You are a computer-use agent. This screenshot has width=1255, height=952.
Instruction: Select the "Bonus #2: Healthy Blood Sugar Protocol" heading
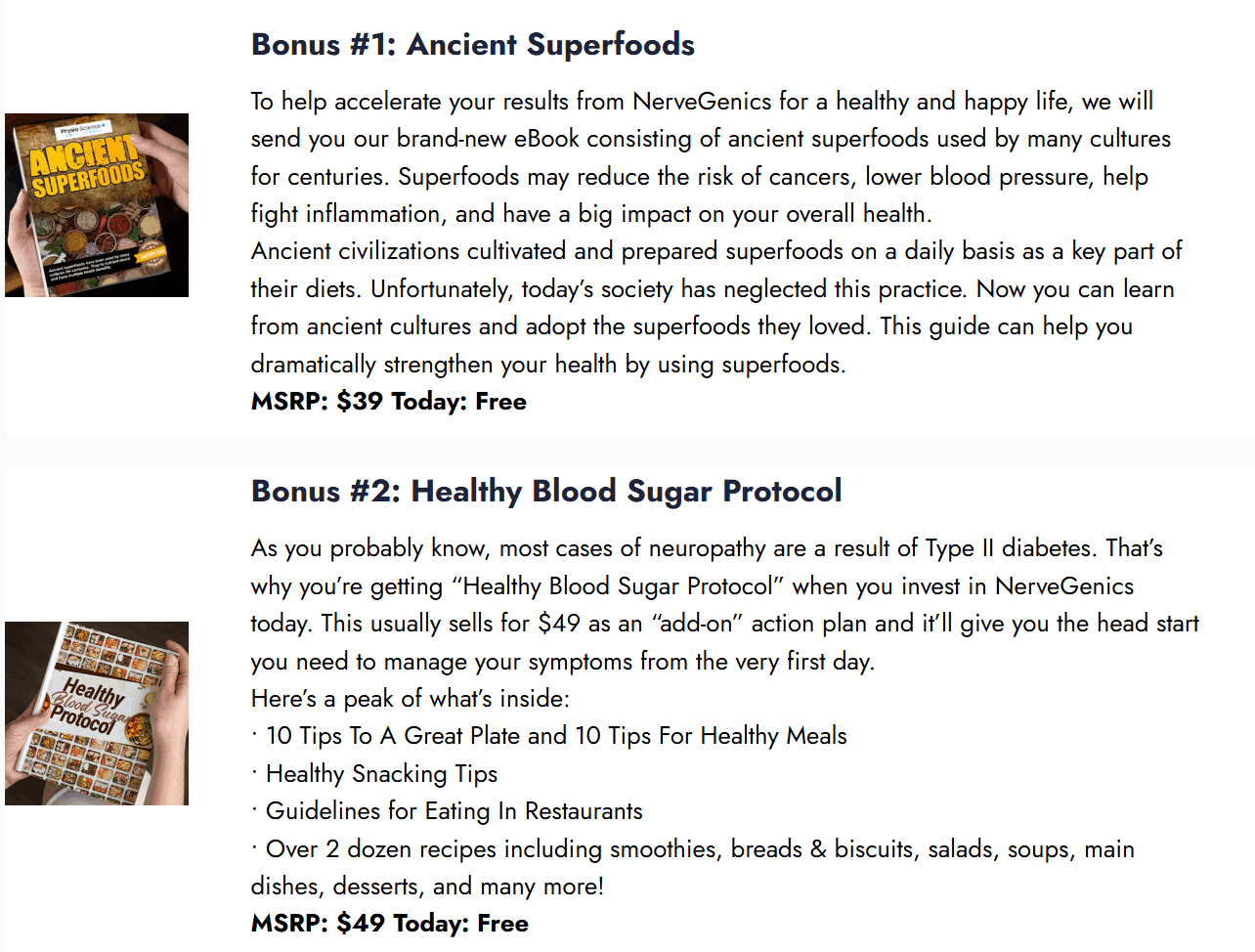[x=546, y=491]
